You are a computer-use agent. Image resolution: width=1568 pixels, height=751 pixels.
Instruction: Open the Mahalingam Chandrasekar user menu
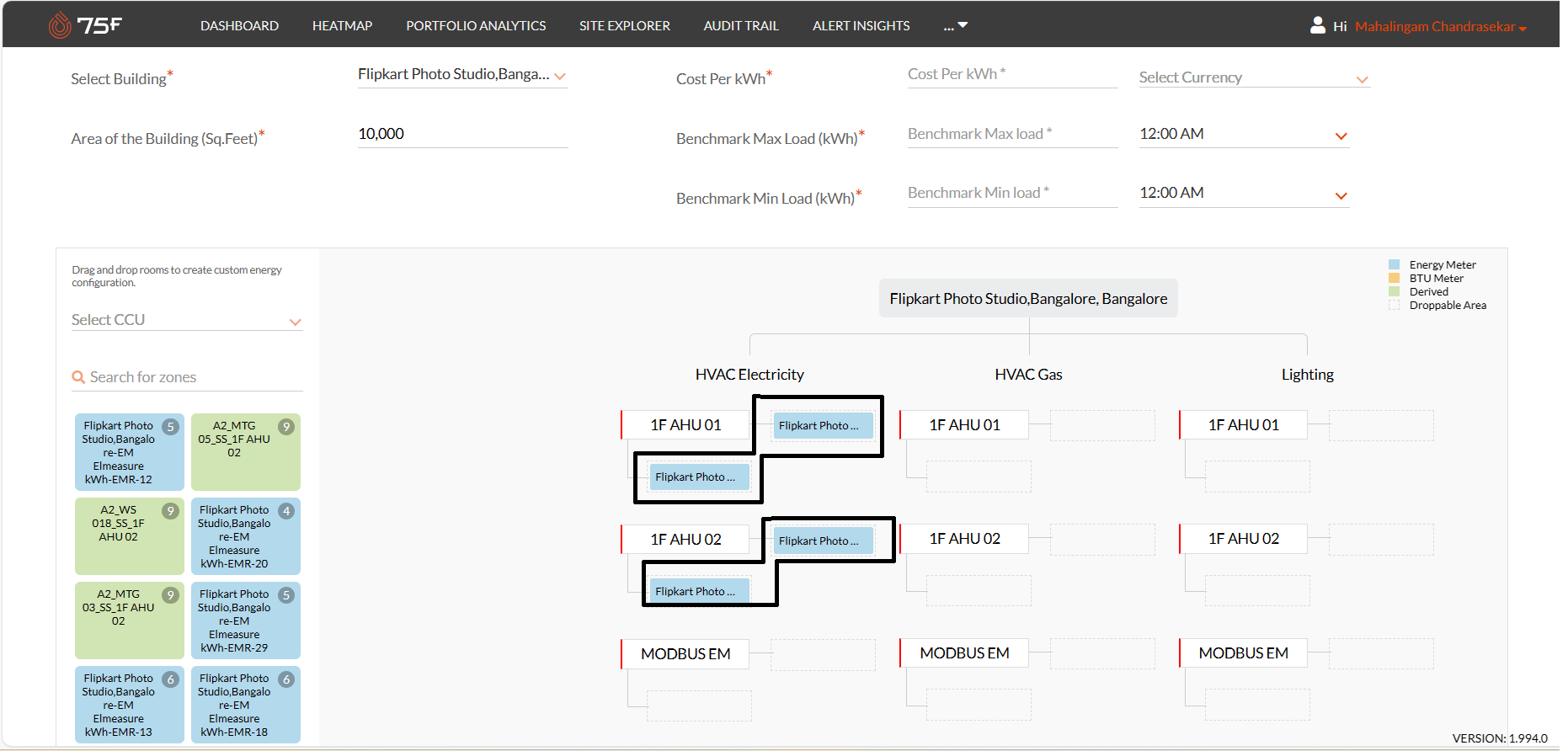pos(1440,27)
